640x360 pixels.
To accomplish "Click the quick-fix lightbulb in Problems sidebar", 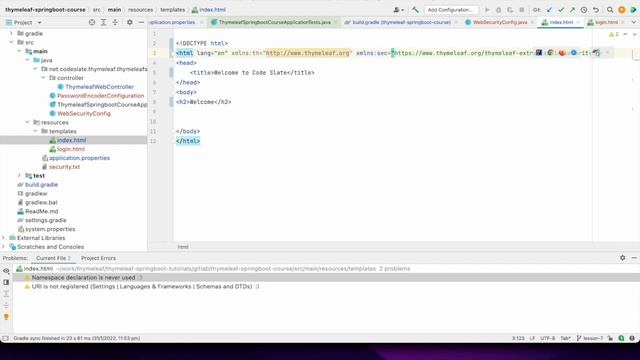I will click(x=6, y=317).
